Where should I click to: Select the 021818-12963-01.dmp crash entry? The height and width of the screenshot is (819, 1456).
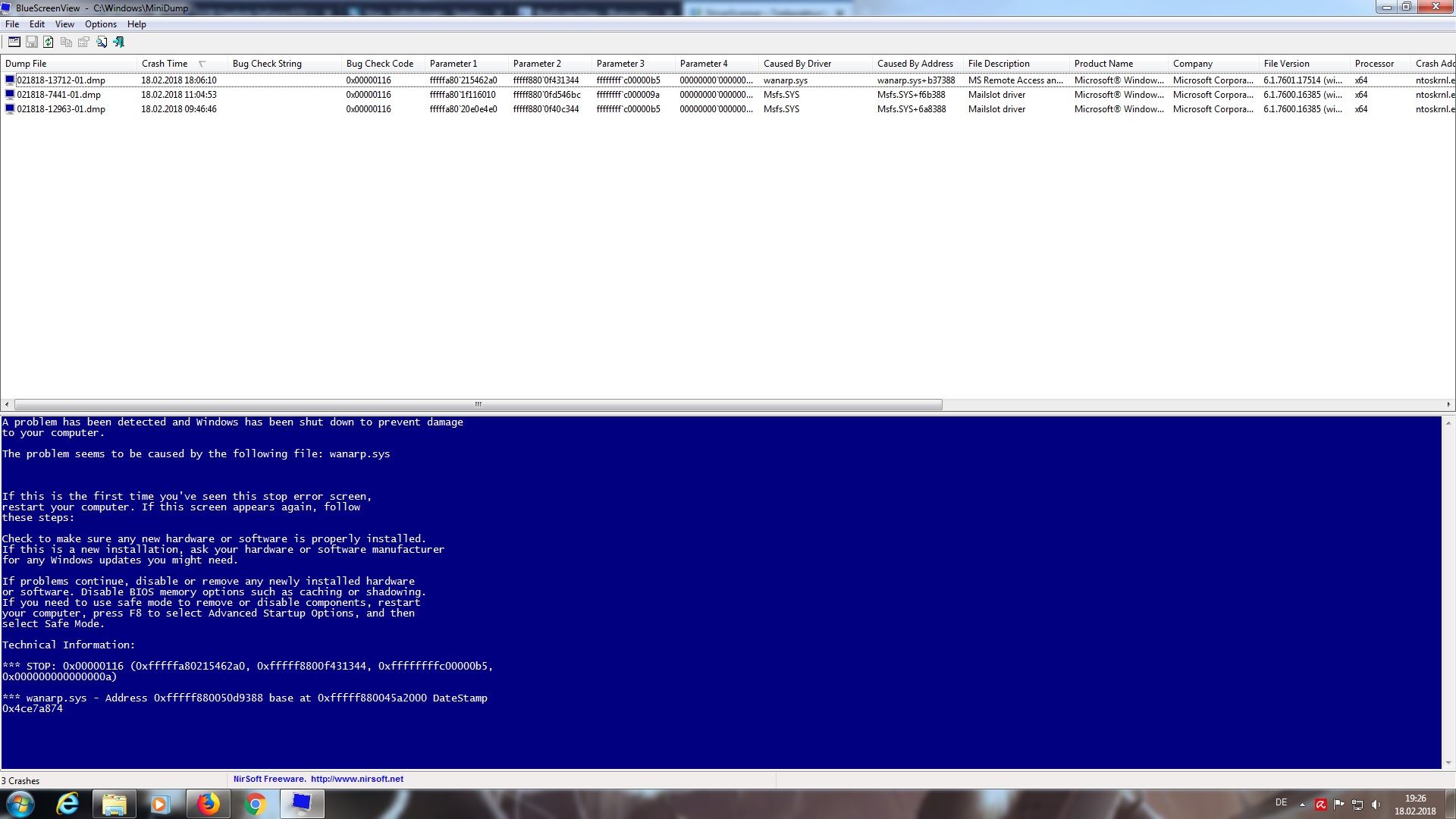pos(61,109)
